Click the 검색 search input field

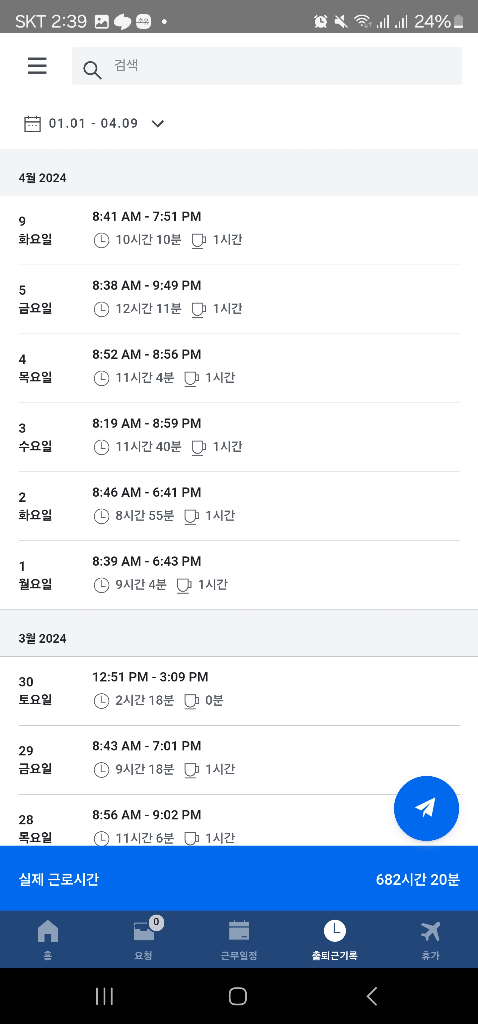[x=267, y=65]
